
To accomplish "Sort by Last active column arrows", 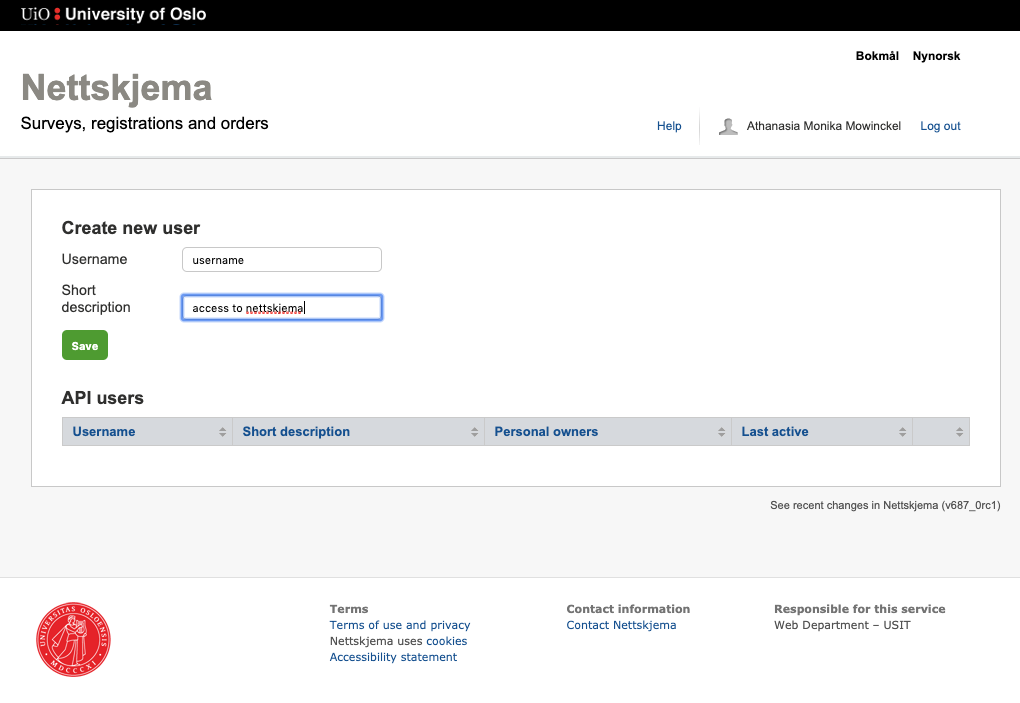I will (x=902, y=432).
